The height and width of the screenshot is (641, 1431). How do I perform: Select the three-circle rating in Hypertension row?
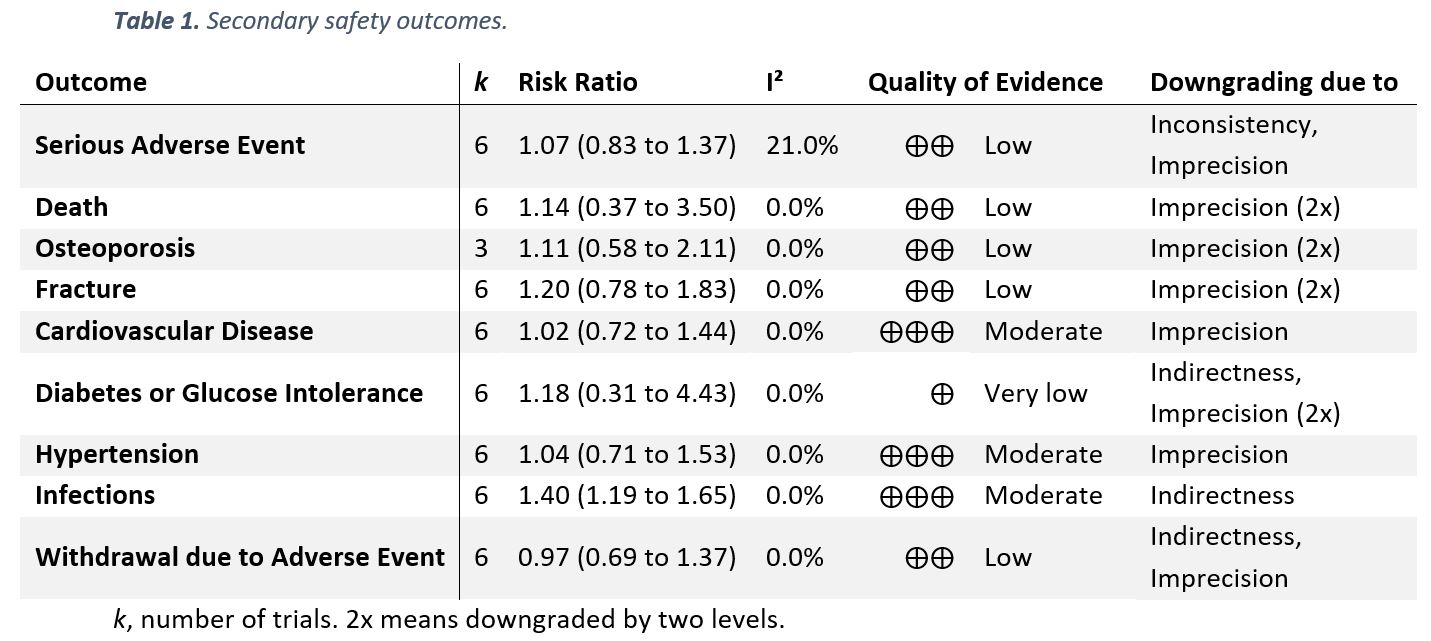(916, 455)
